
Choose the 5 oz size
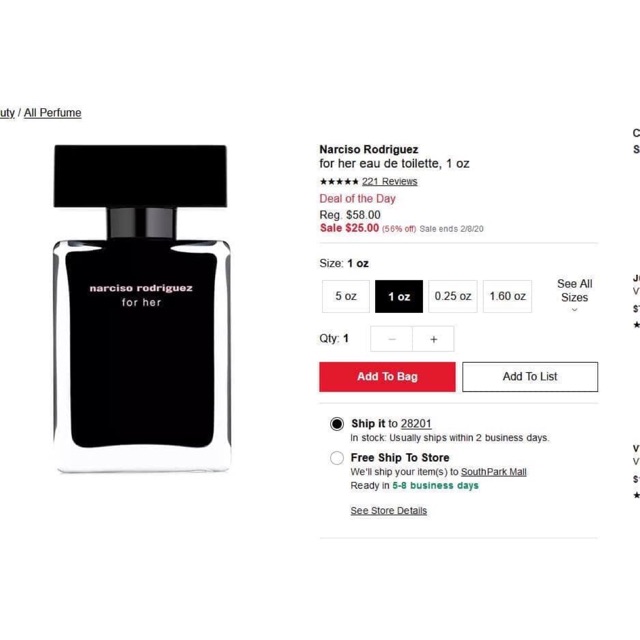[346, 296]
